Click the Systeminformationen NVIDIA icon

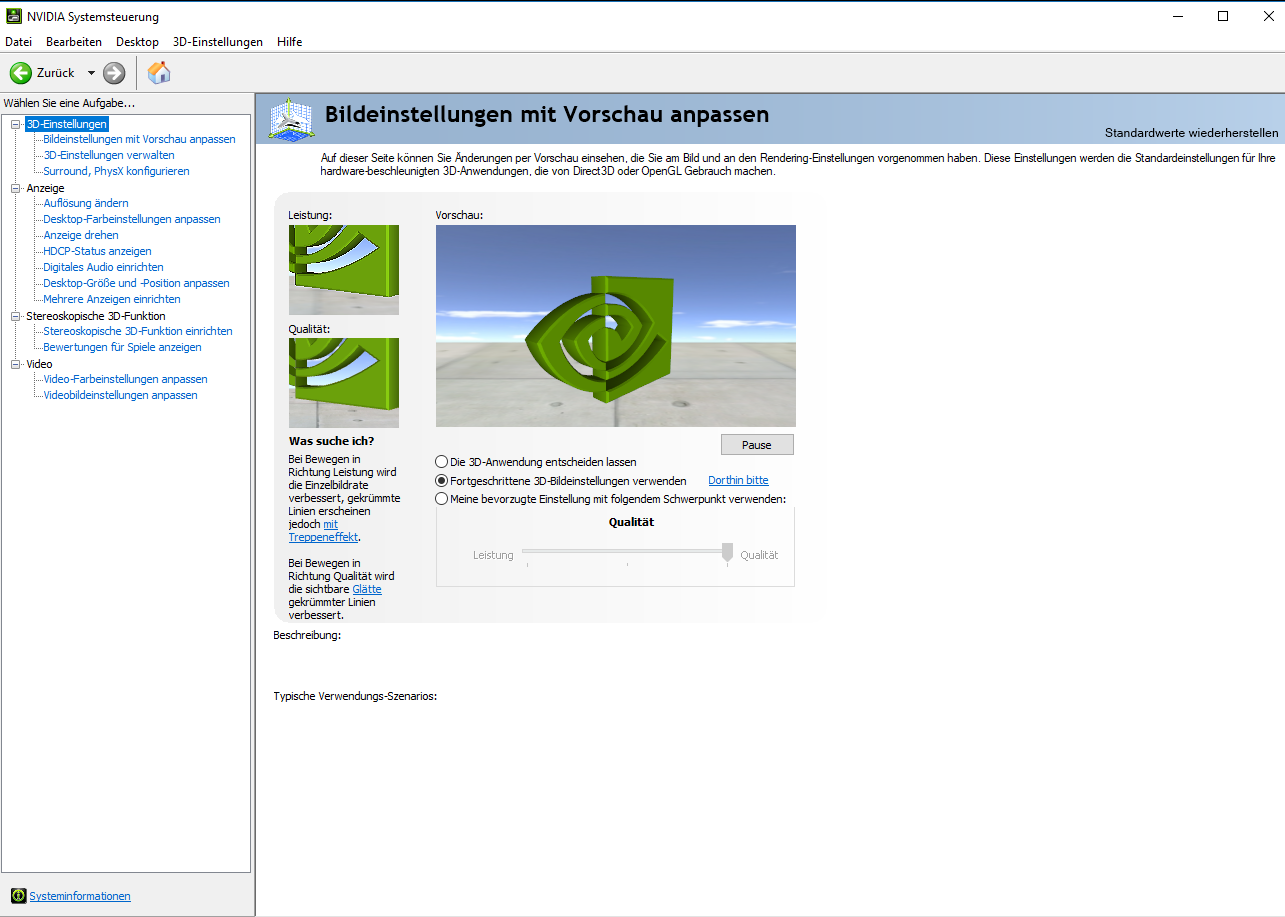(18, 896)
